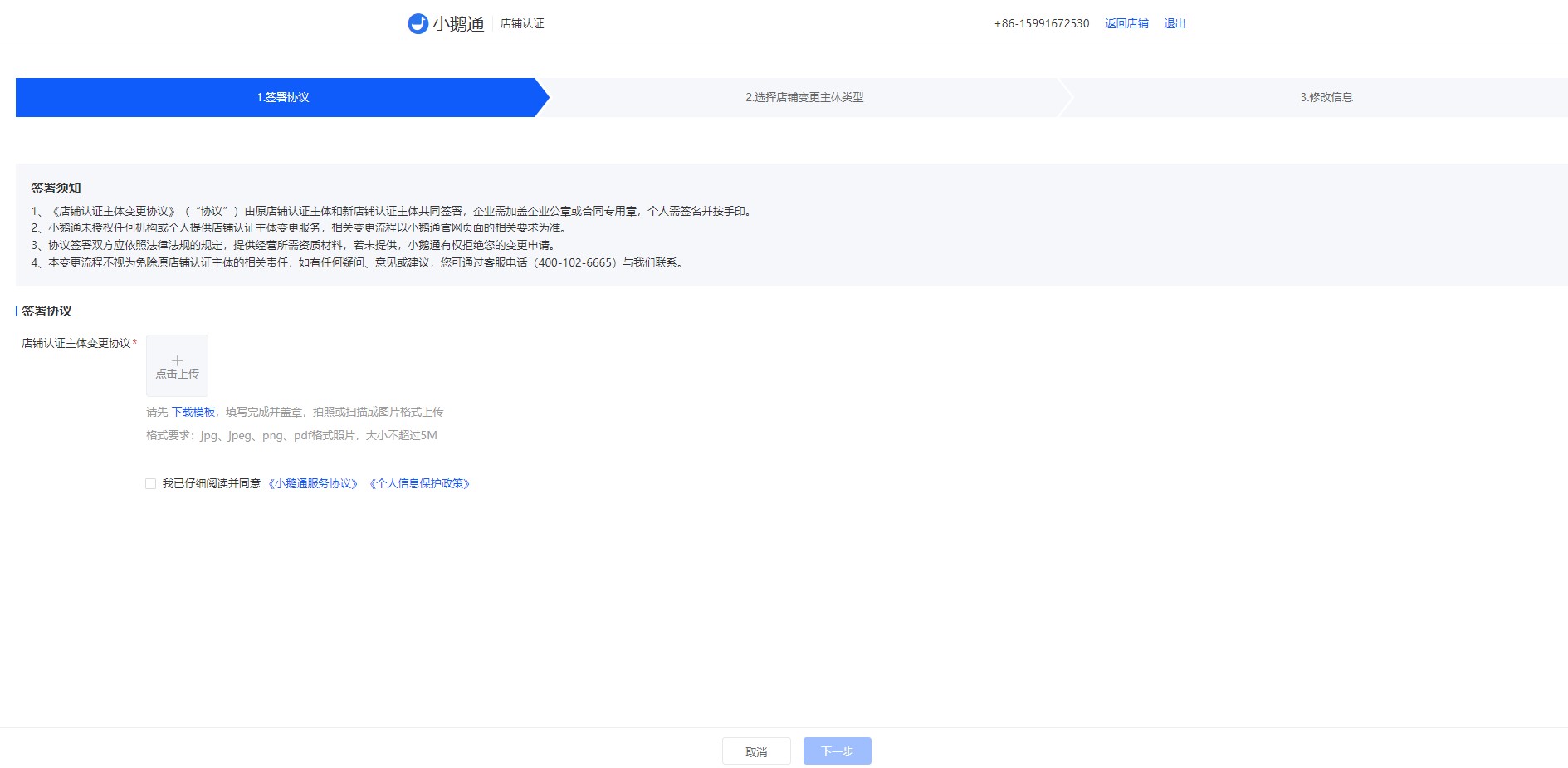Click the 退出 link
The image size is (1568, 768).
[x=1175, y=23]
